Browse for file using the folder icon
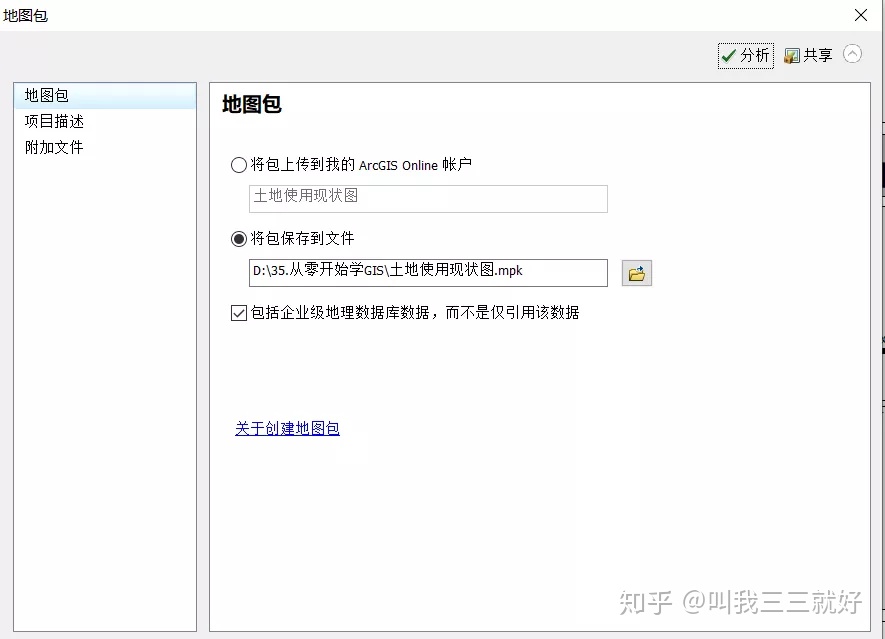885x639 pixels. point(637,273)
